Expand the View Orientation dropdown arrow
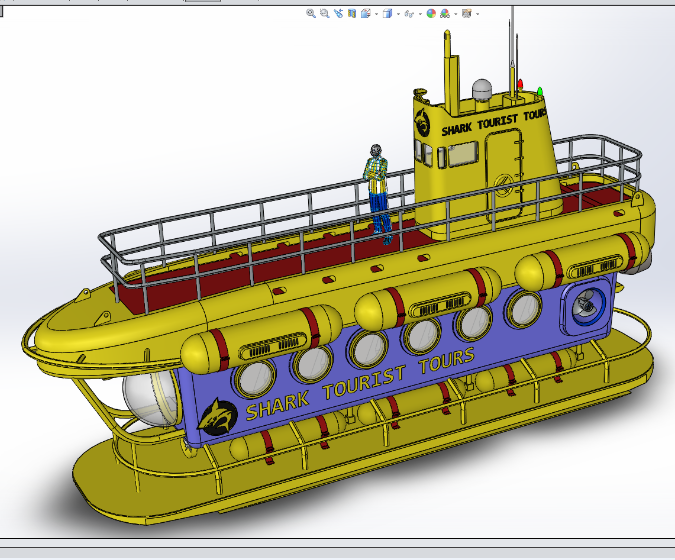The height and width of the screenshot is (560, 675). click(x=376, y=14)
